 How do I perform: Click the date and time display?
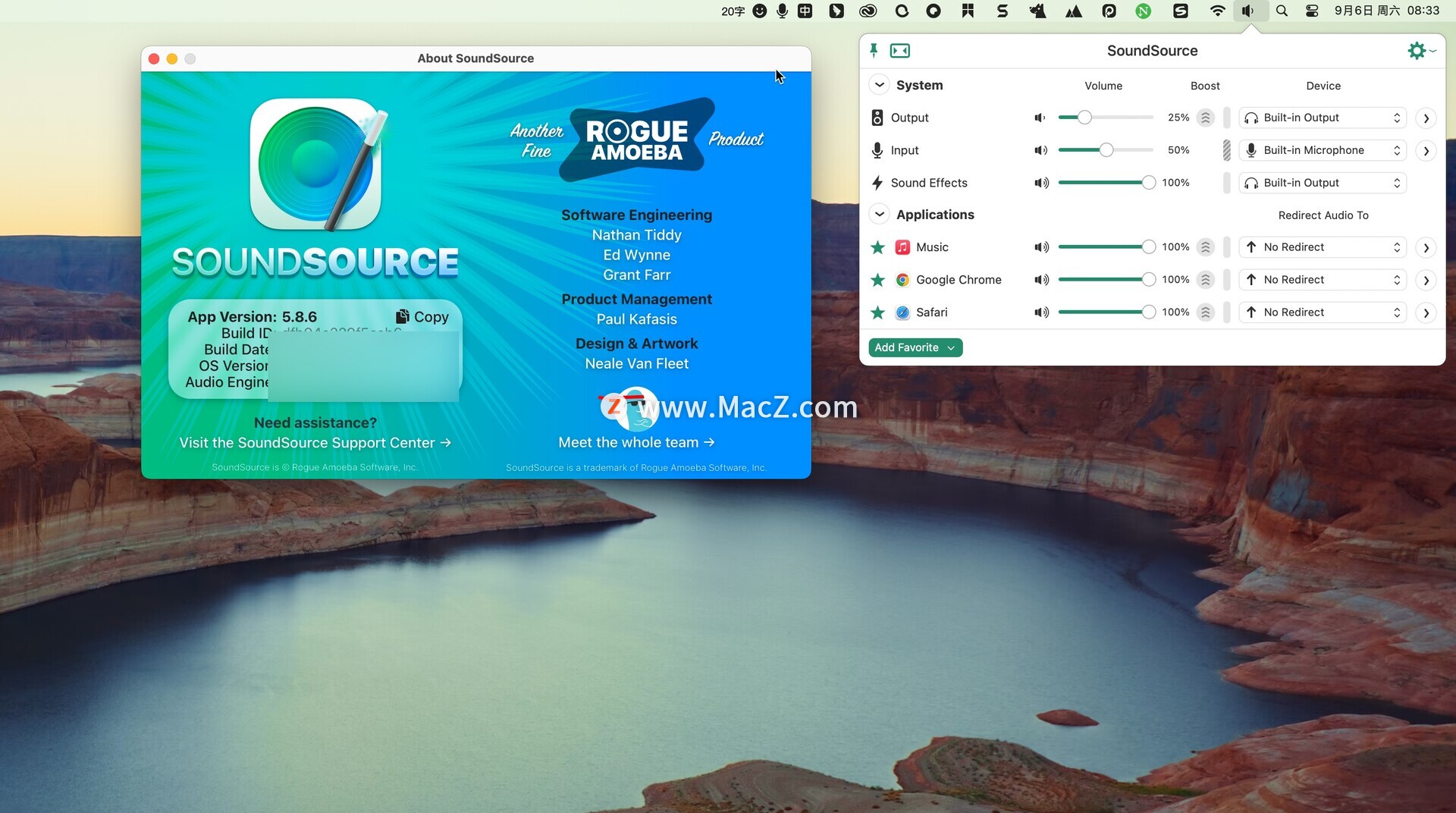point(1387,11)
